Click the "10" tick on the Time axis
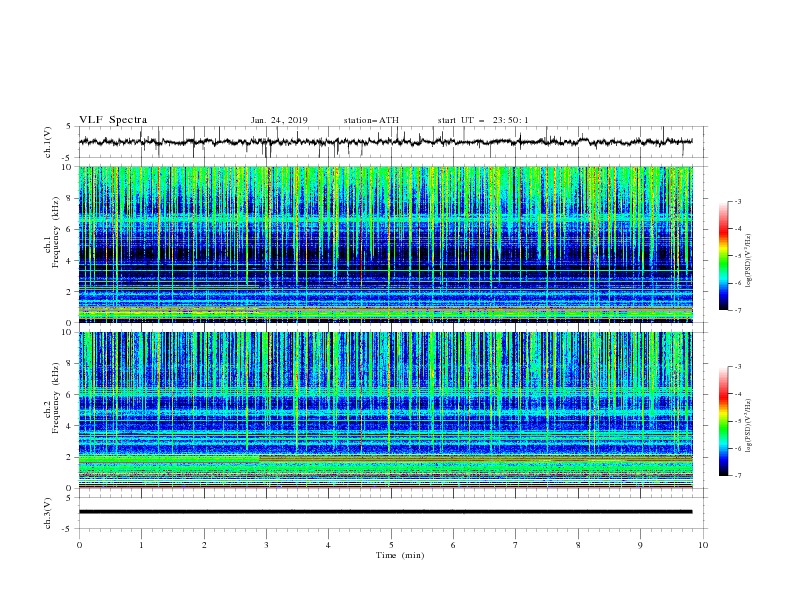Image resolution: width=792 pixels, height=612 pixels. pyautogui.click(x=703, y=545)
